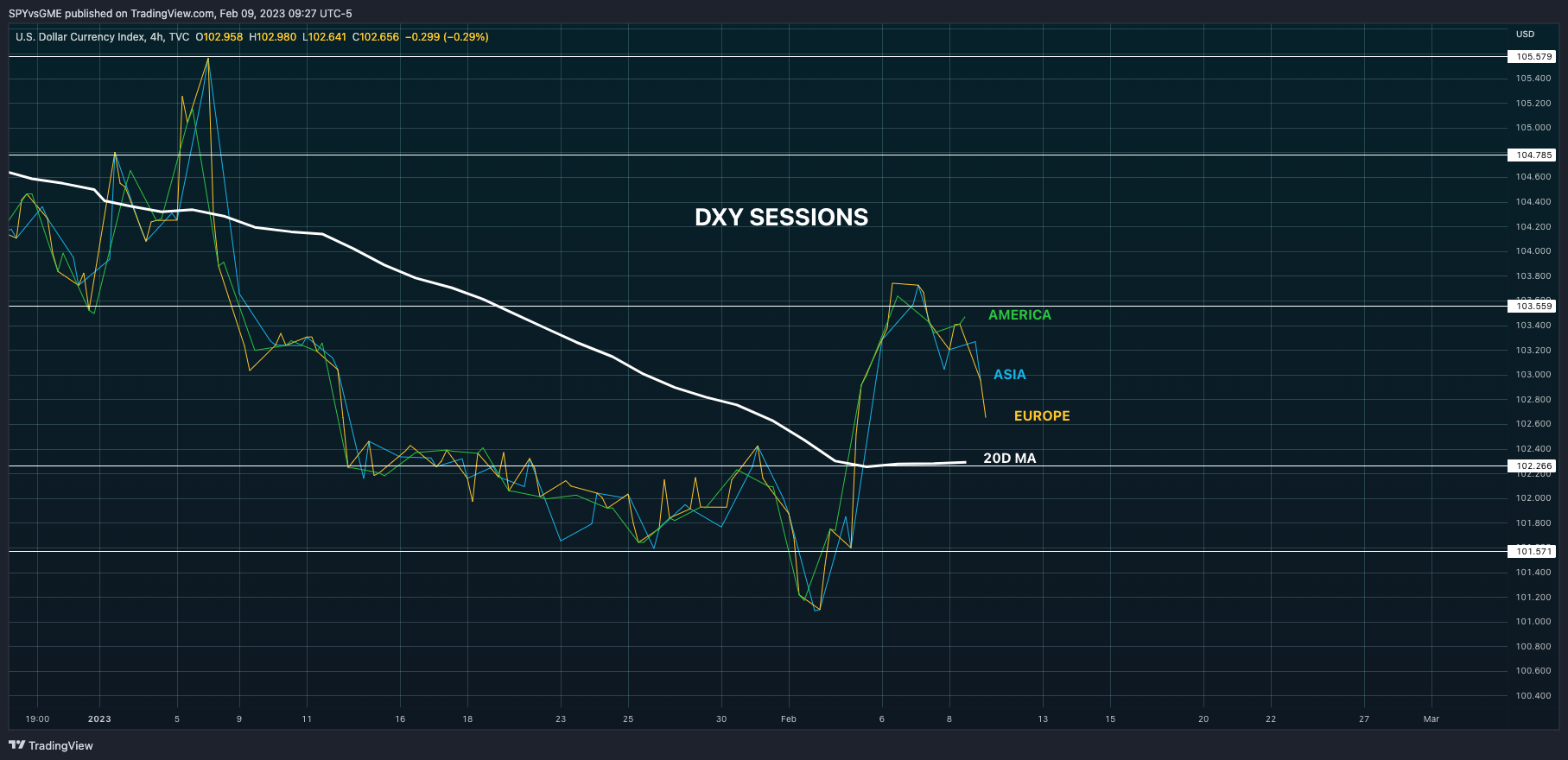This screenshot has height=760, width=1568.
Task: Click the EUROPE session label
Action: tap(1042, 416)
